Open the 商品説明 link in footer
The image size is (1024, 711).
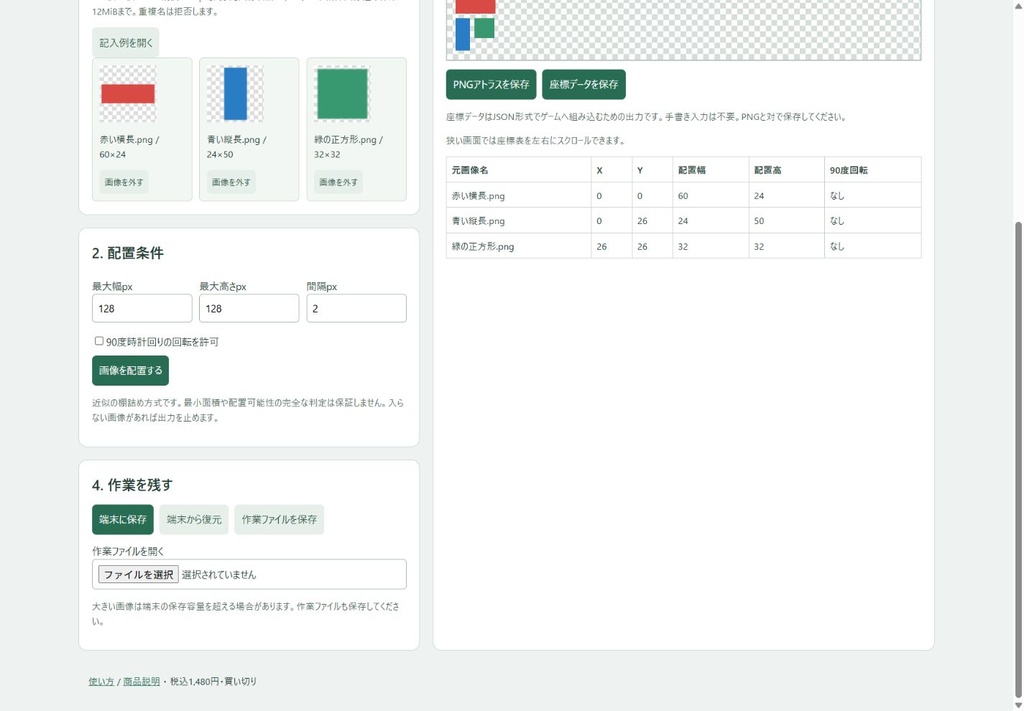[x=142, y=681]
